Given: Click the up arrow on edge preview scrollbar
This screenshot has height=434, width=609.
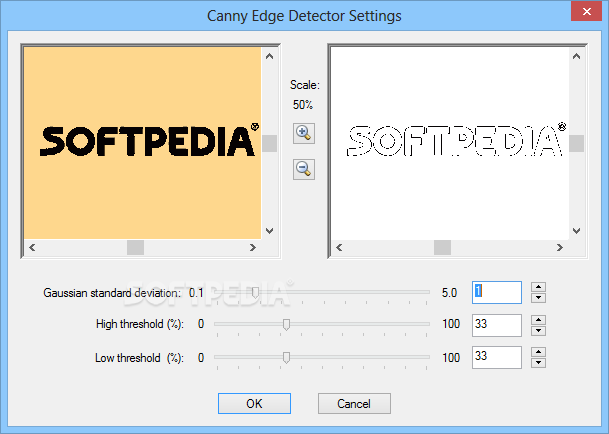Looking at the screenshot, I should coord(577,56).
